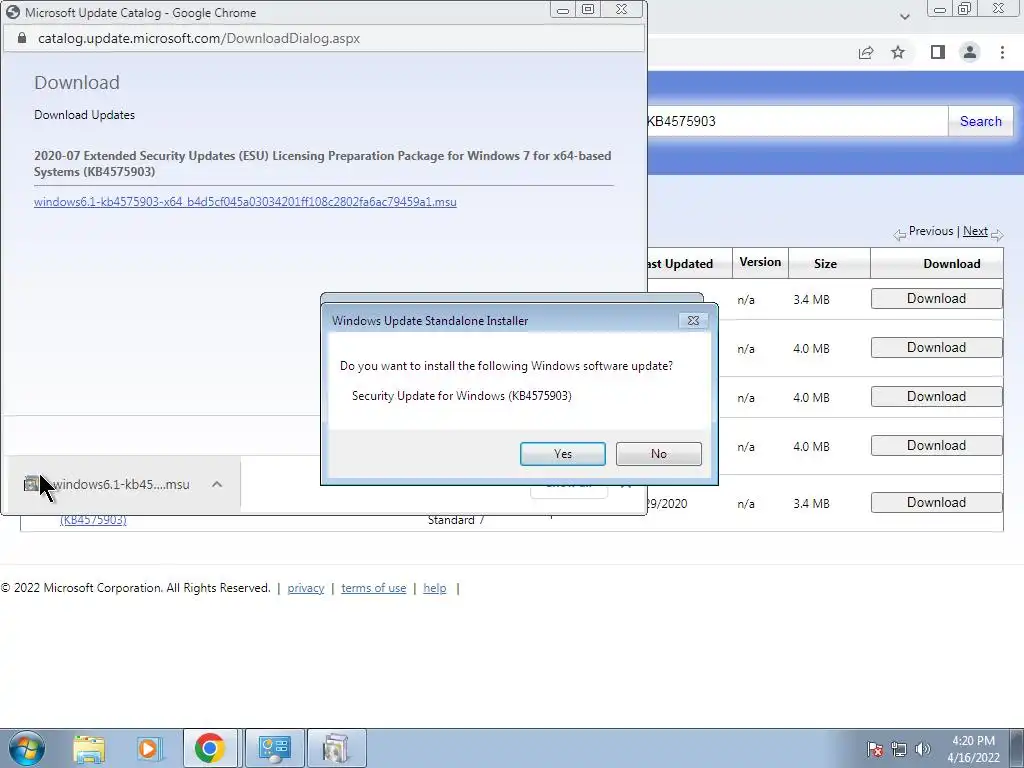Toggle Chrome side panel icon
The height and width of the screenshot is (768, 1024).
(x=937, y=52)
